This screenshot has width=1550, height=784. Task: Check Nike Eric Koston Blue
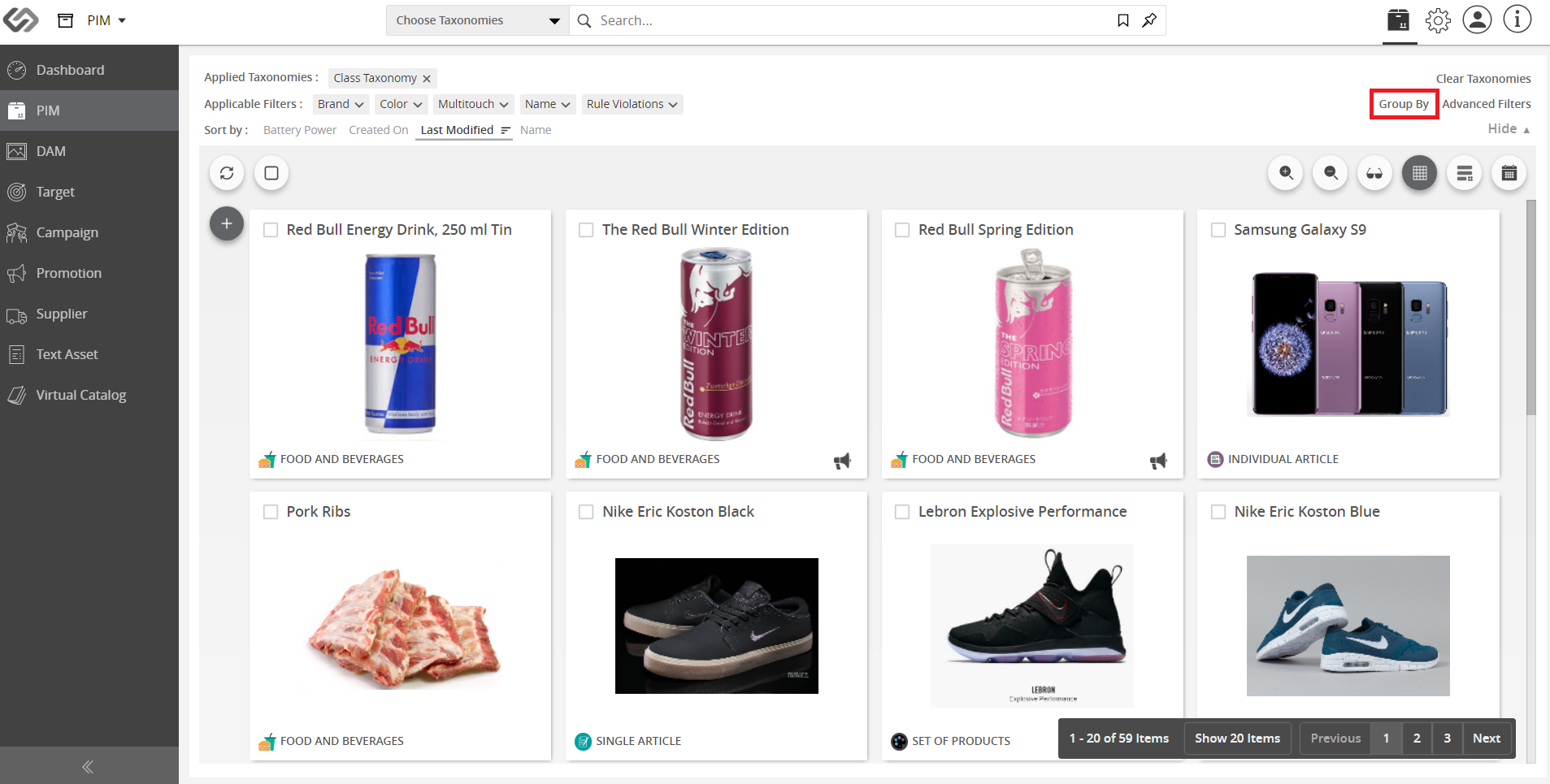tap(1218, 512)
